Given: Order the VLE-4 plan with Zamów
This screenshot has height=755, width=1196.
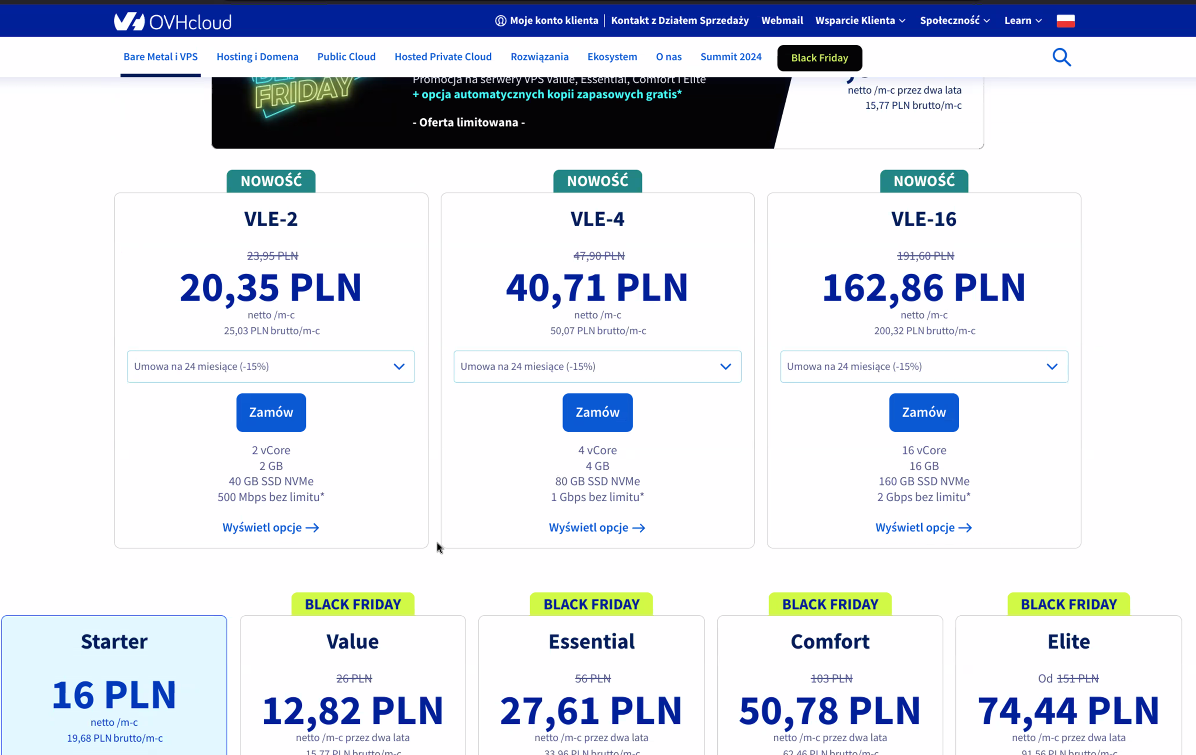Looking at the screenshot, I should click(597, 413).
